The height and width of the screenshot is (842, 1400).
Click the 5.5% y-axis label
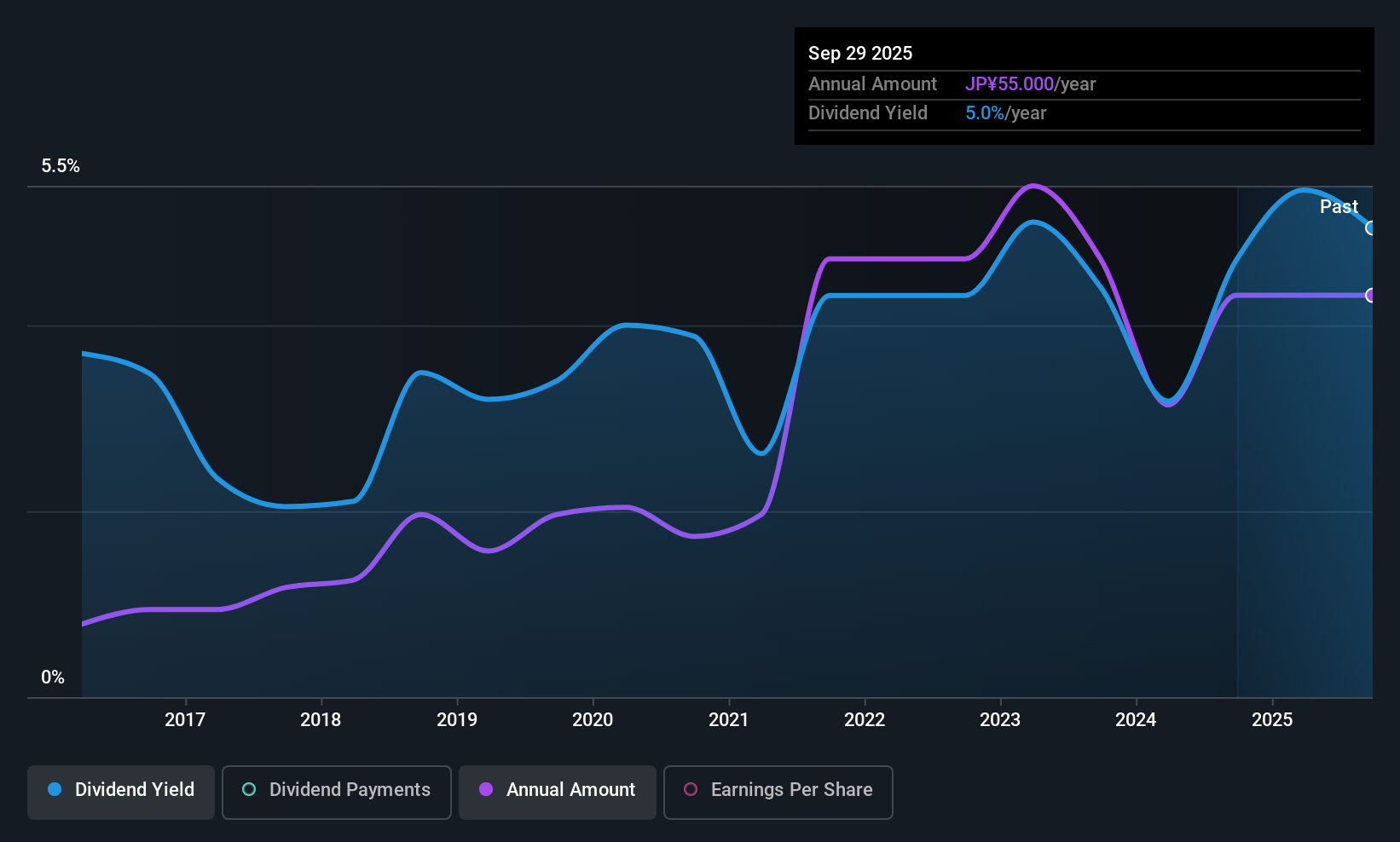tap(61, 166)
